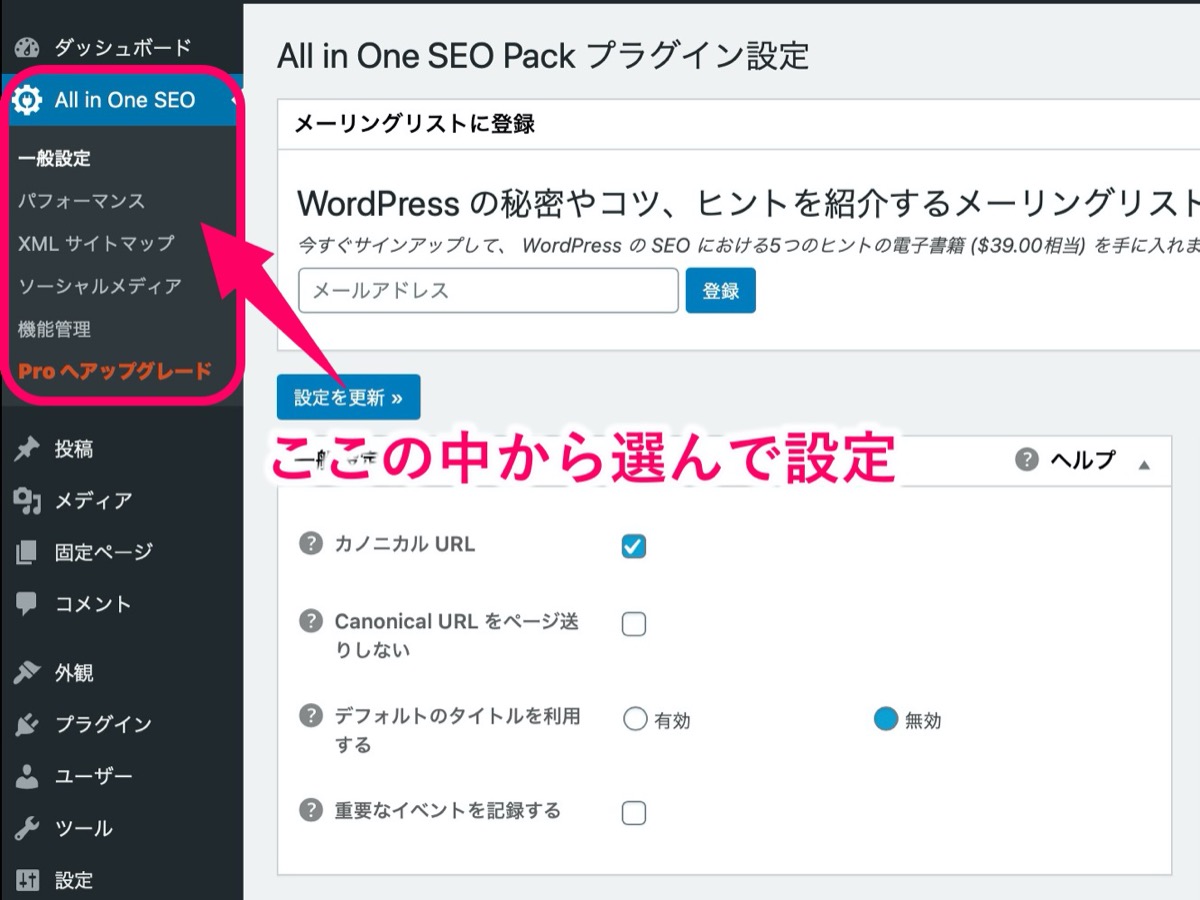Open the ヘルプ help dropdown

1066,460
